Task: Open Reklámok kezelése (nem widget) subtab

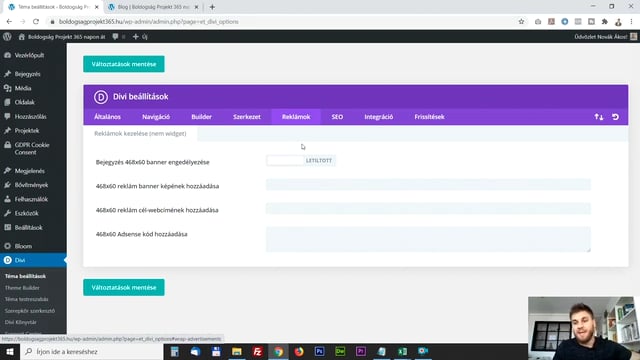Action: click(x=140, y=133)
